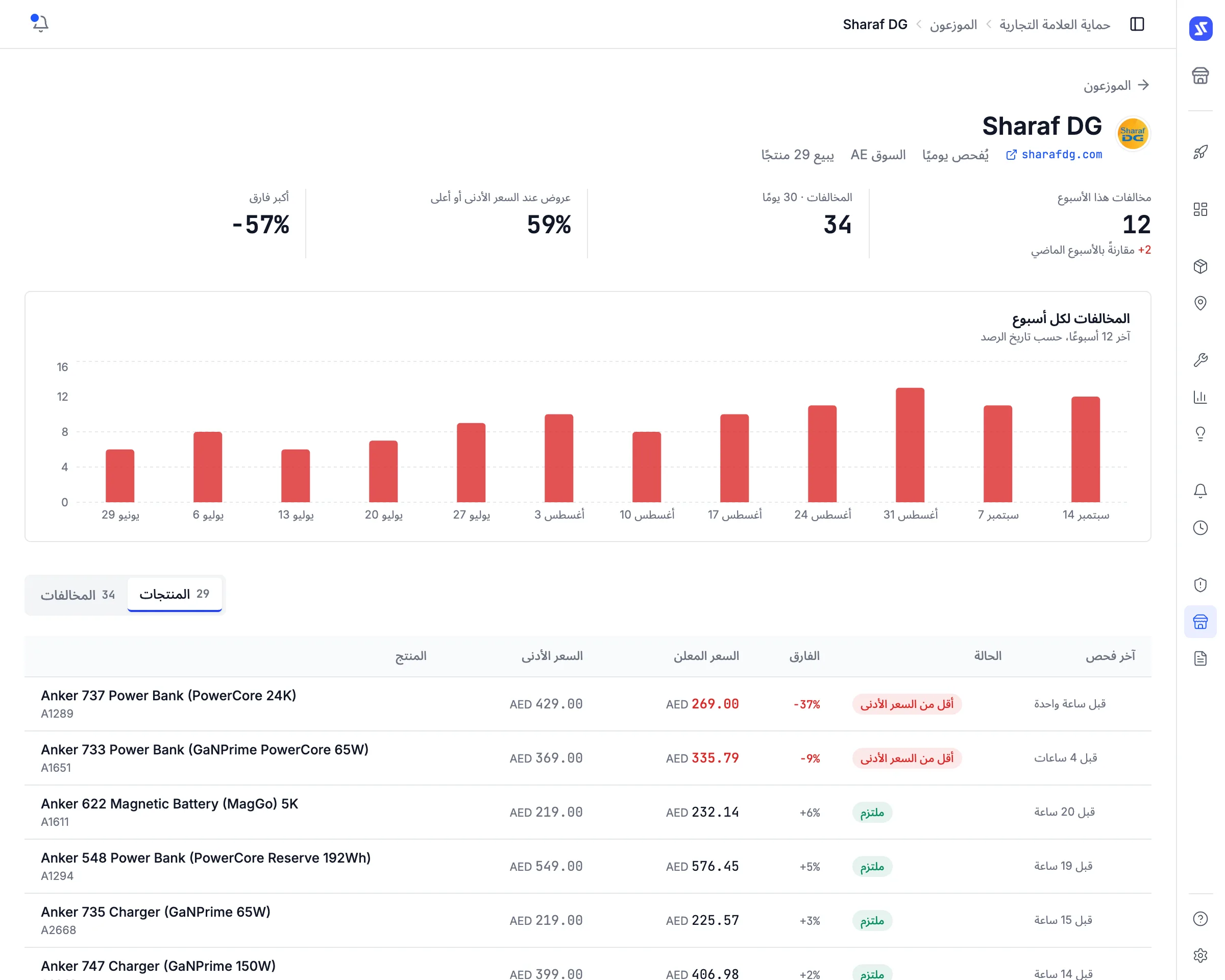The width and height of the screenshot is (1225, 980).
Task: Select the highlighted distributors store icon
Action: (1200, 622)
